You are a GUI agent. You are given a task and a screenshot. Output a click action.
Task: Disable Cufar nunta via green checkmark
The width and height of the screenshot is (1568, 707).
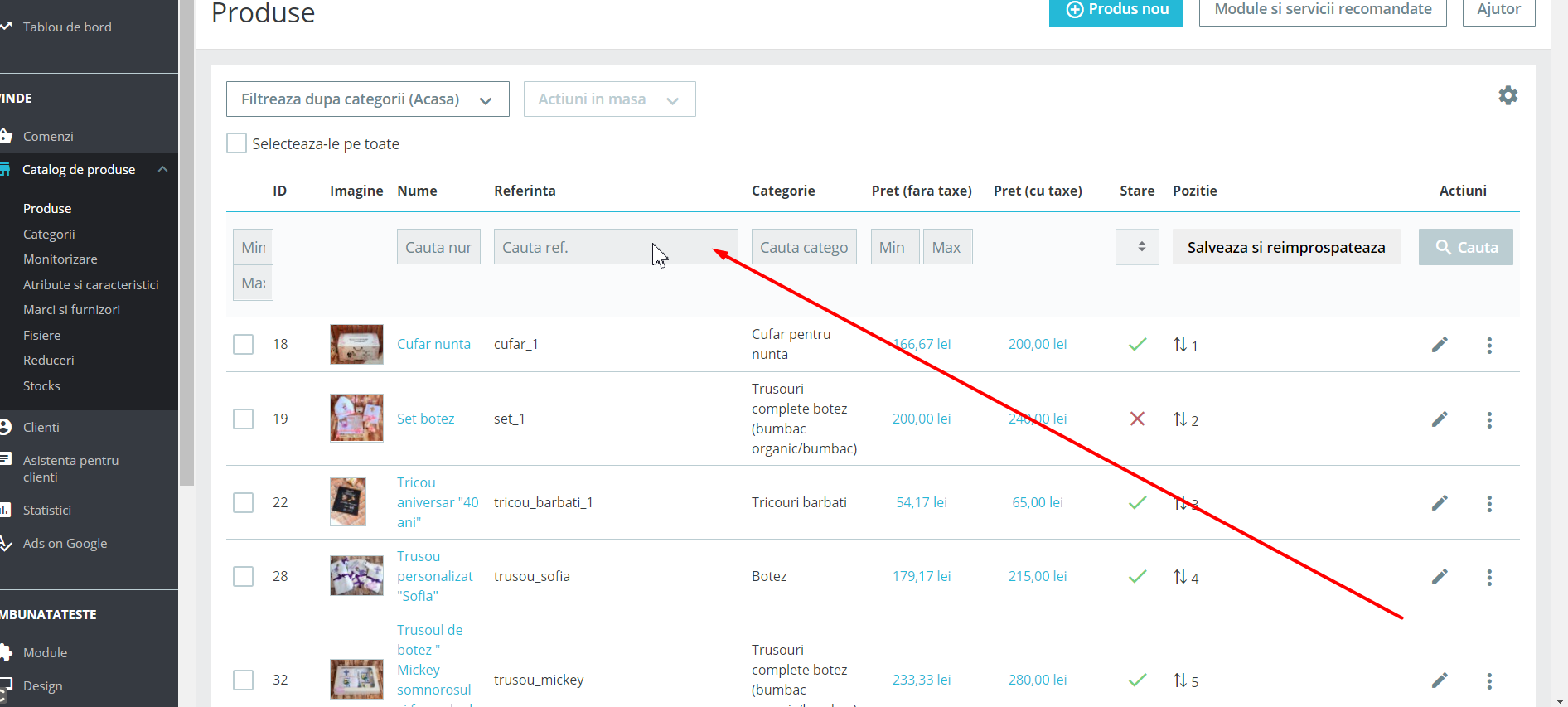tap(1137, 344)
